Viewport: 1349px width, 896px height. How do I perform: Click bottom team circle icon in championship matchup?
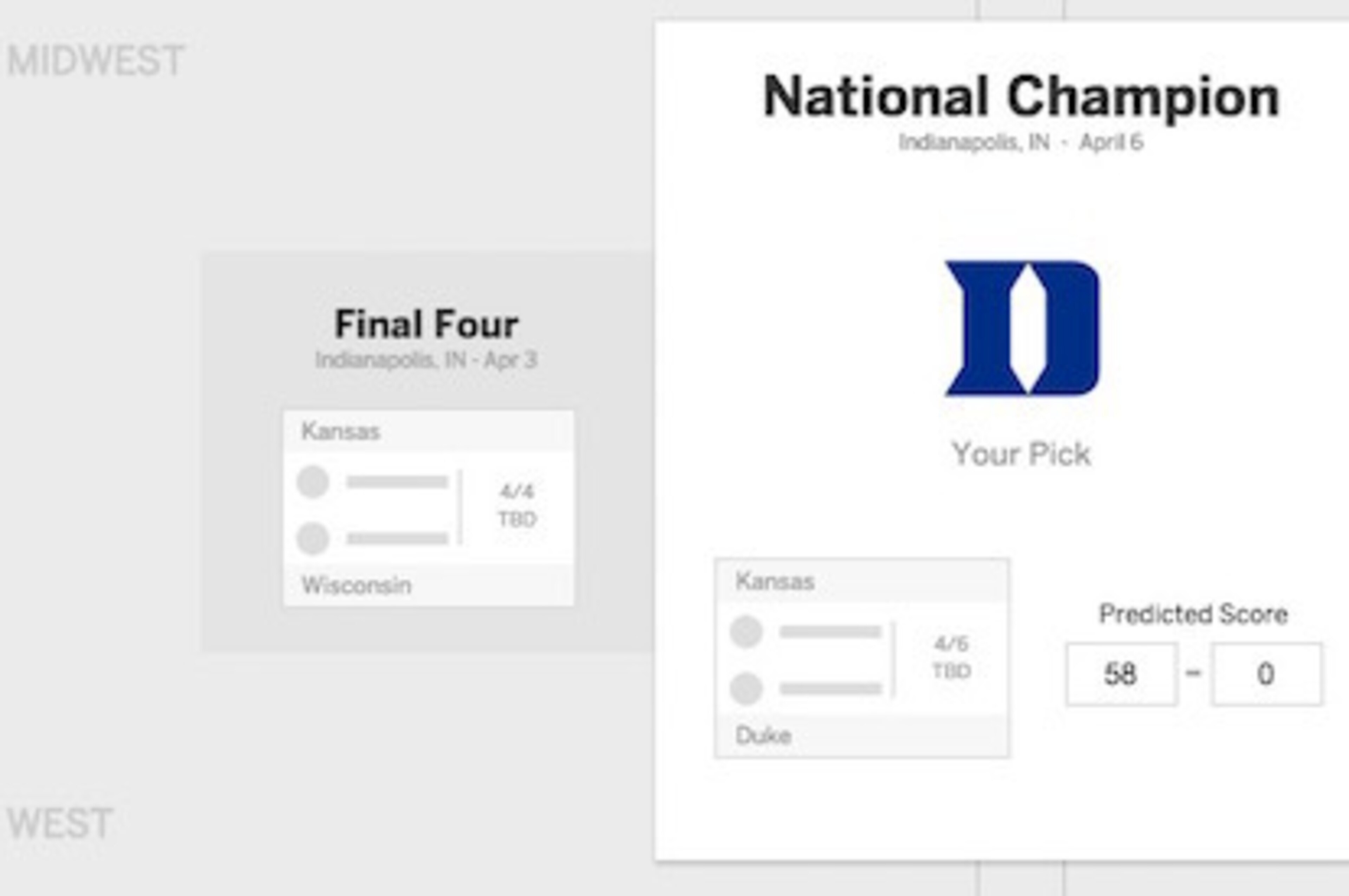[746, 688]
